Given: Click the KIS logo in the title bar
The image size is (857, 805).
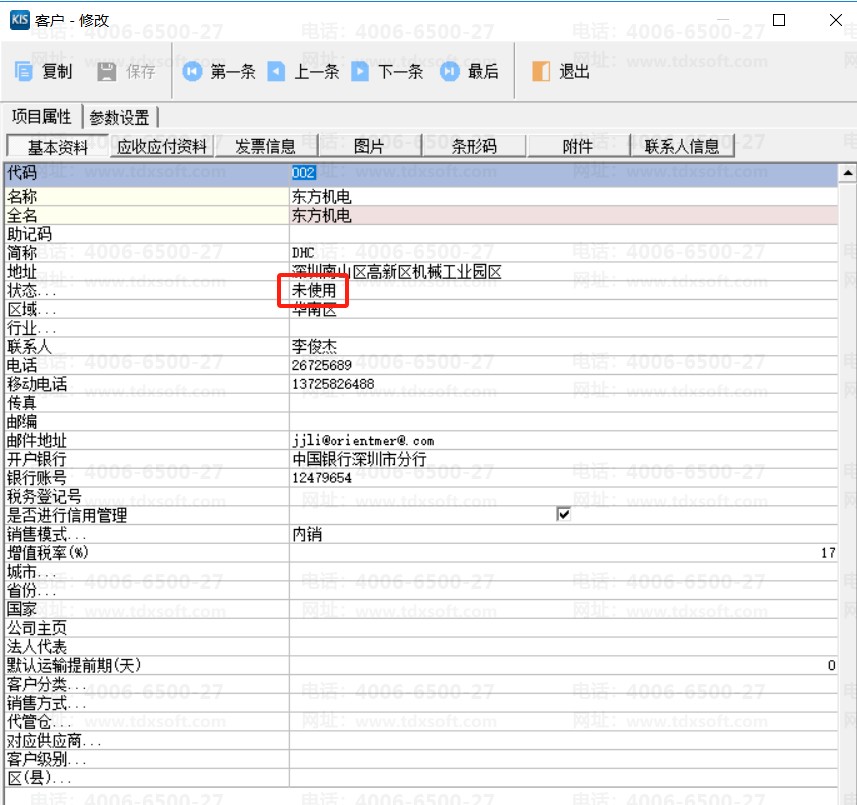Looking at the screenshot, I should tap(18, 18).
